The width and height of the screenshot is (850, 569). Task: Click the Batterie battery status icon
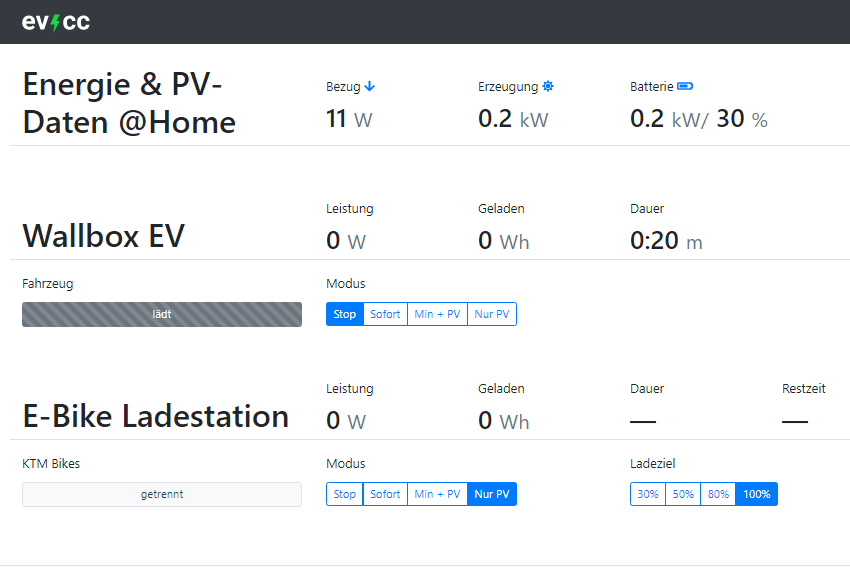685,87
